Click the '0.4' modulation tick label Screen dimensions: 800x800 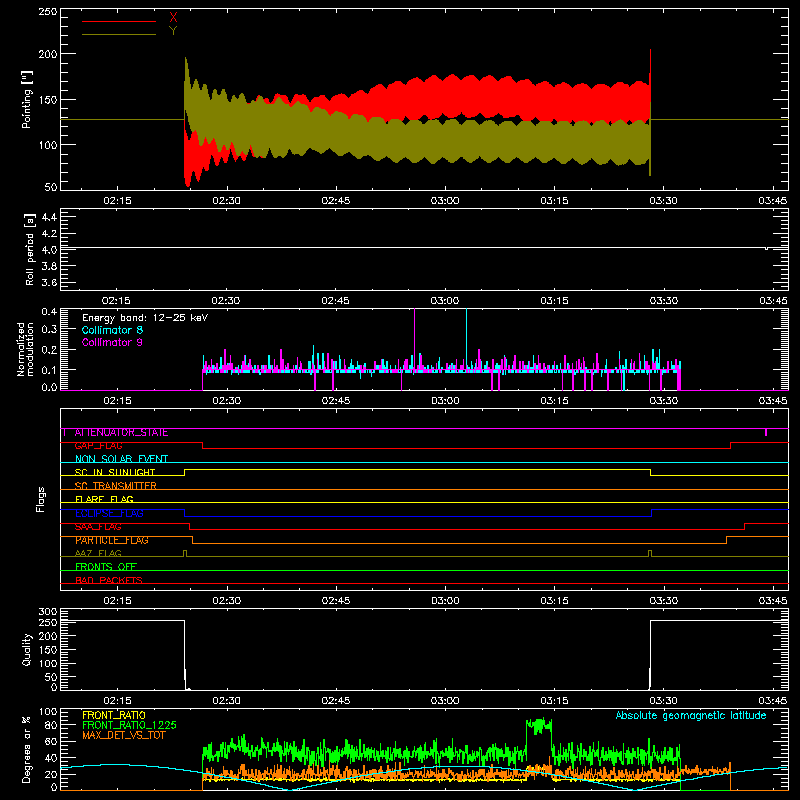tap(49, 311)
